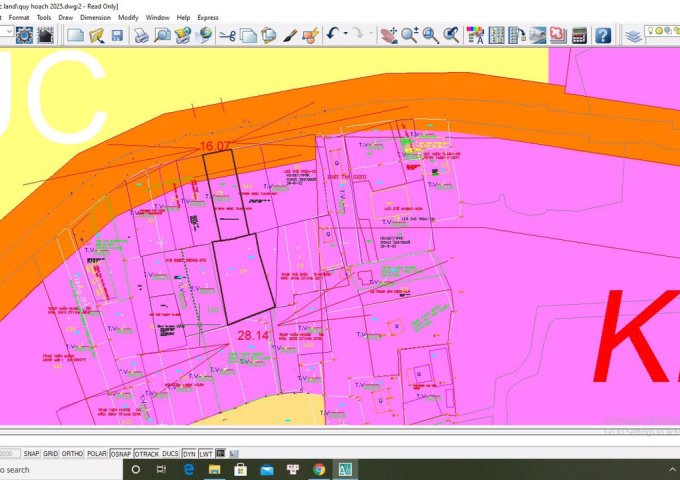This screenshot has height=480, width=680.
Task: Open Google Chrome from the taskbar
Action: (318, 469)
